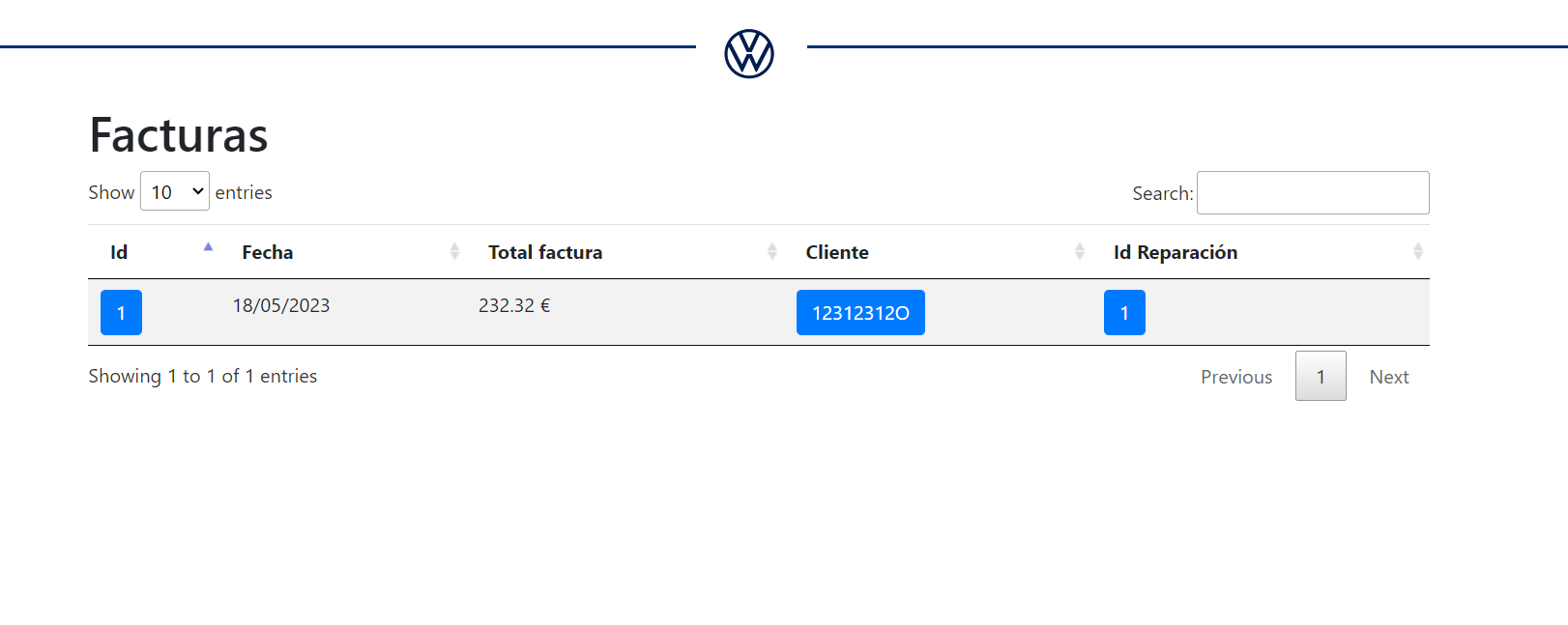Click the sort arrows in the Fecha column
The image size is (1568, 625).
click(454, 252)
